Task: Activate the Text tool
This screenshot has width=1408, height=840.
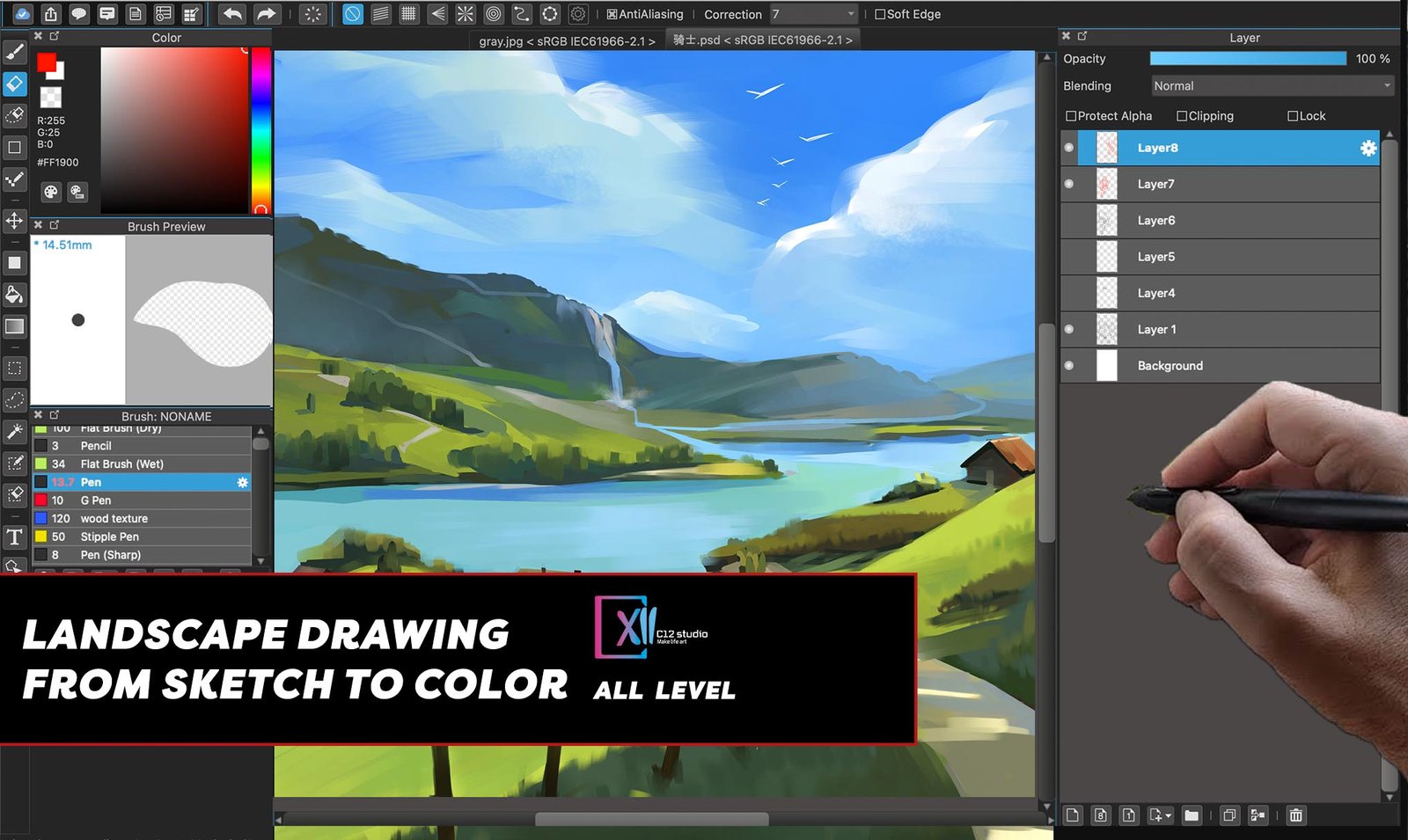Action: pos(15,537)
